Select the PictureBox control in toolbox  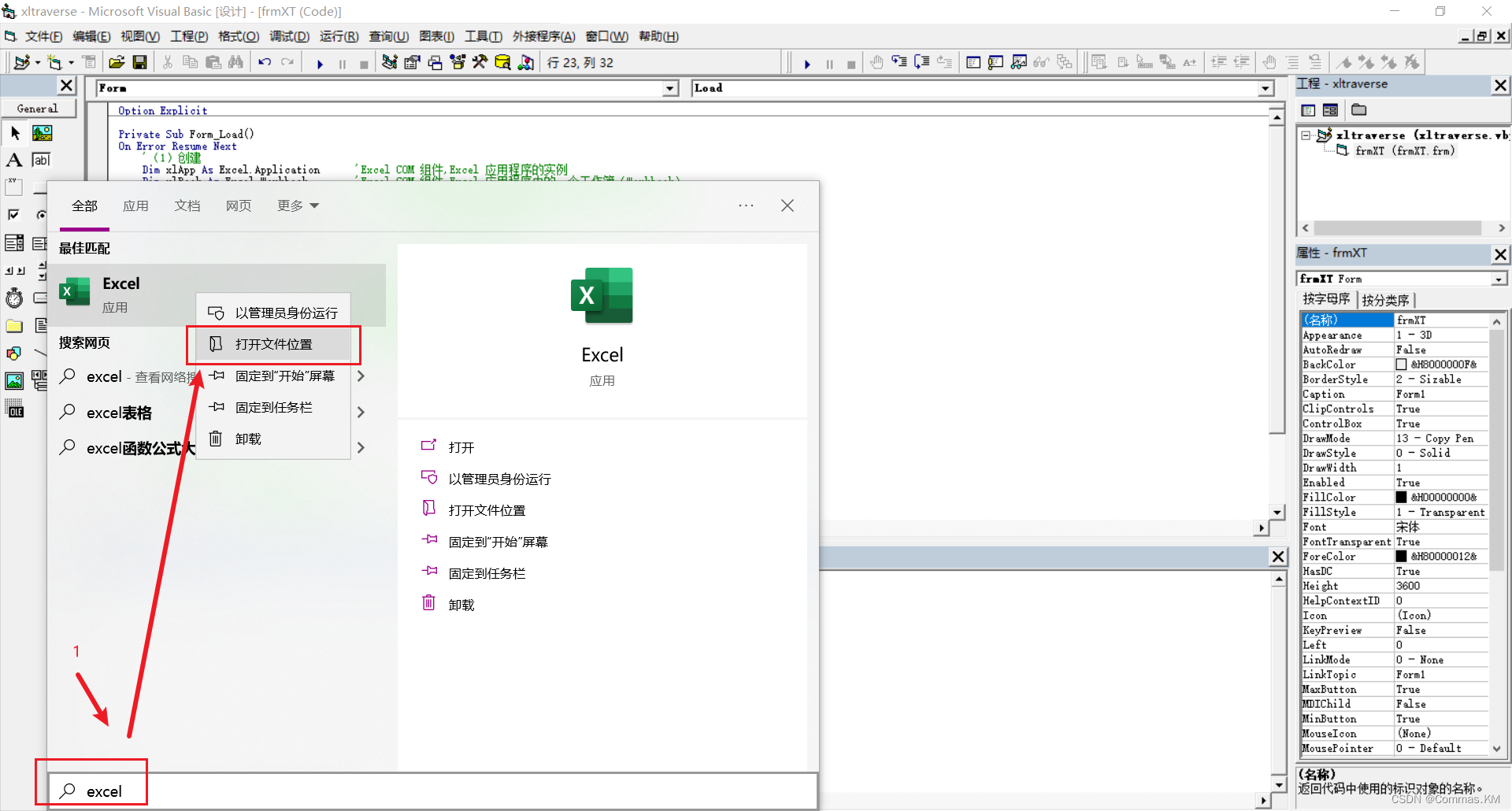42,133
